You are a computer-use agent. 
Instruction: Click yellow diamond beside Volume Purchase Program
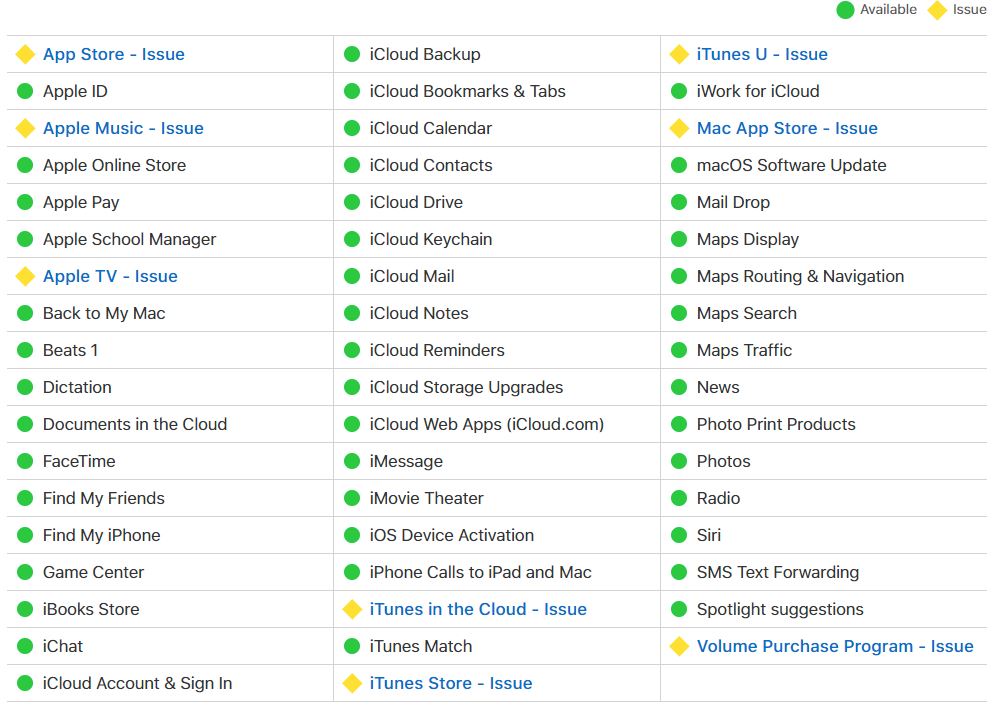(x=679, y=646)
